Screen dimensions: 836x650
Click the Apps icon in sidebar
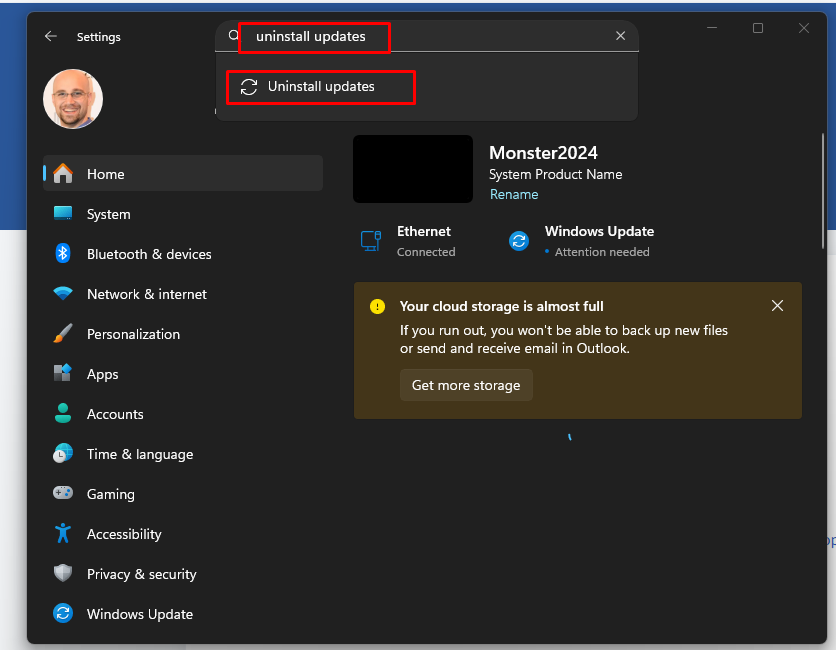63,373
